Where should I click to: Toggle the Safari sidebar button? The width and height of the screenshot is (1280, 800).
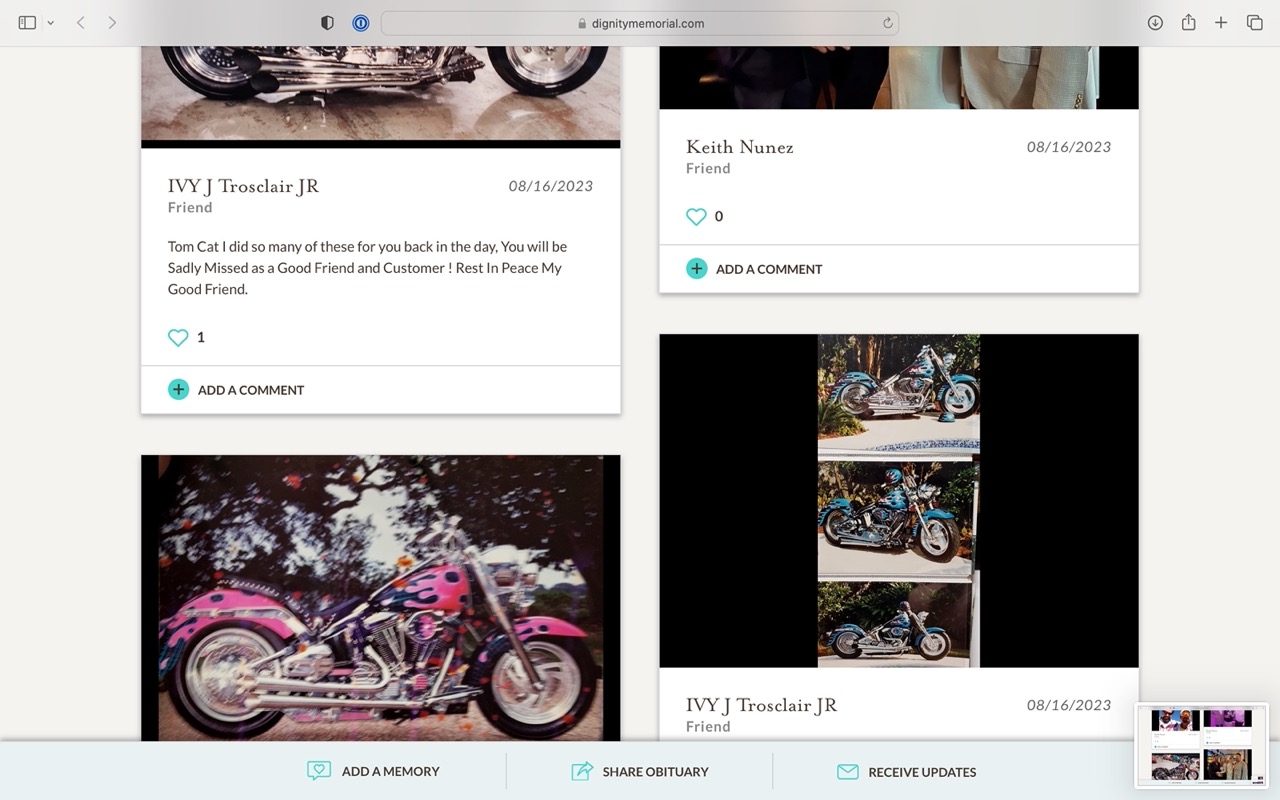click(x=27, y=22)
